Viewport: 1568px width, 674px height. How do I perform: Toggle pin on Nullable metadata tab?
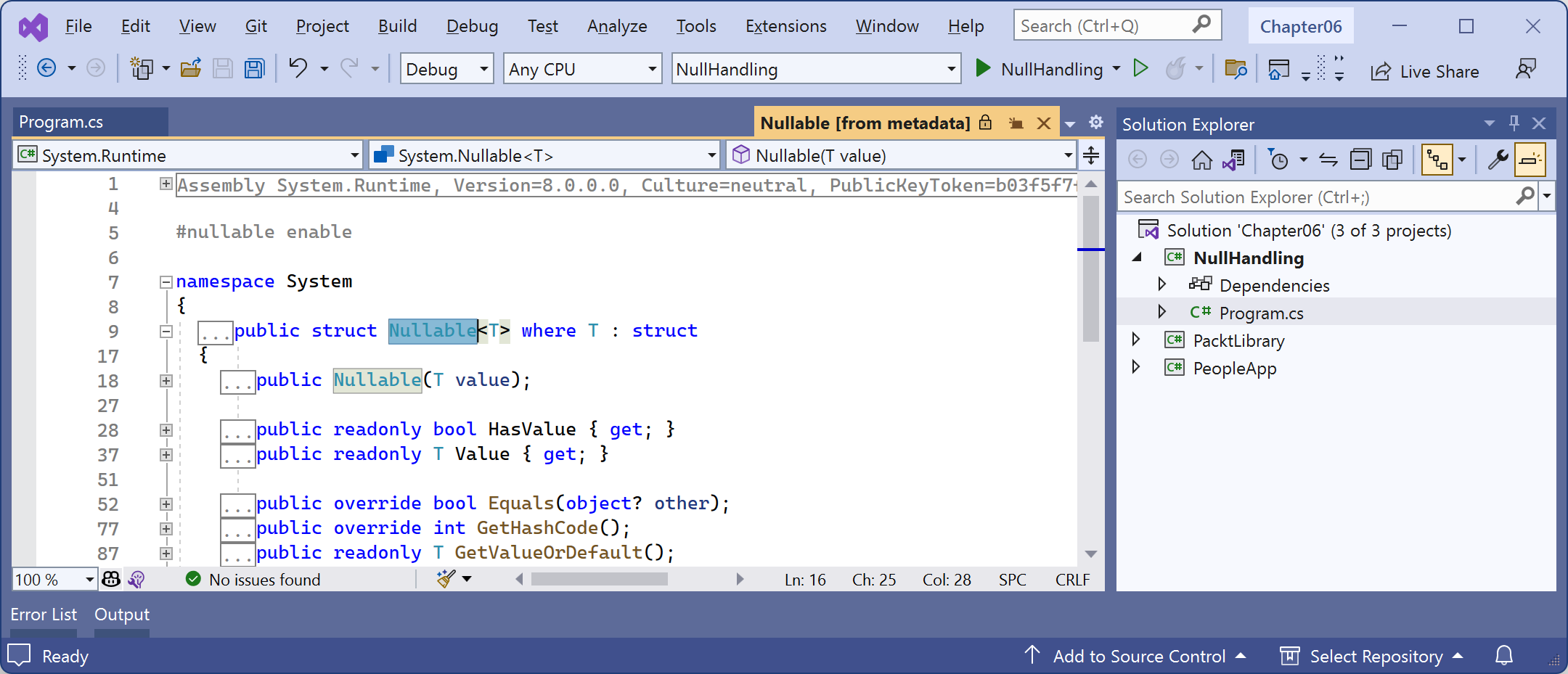[x=1016, y=123]
